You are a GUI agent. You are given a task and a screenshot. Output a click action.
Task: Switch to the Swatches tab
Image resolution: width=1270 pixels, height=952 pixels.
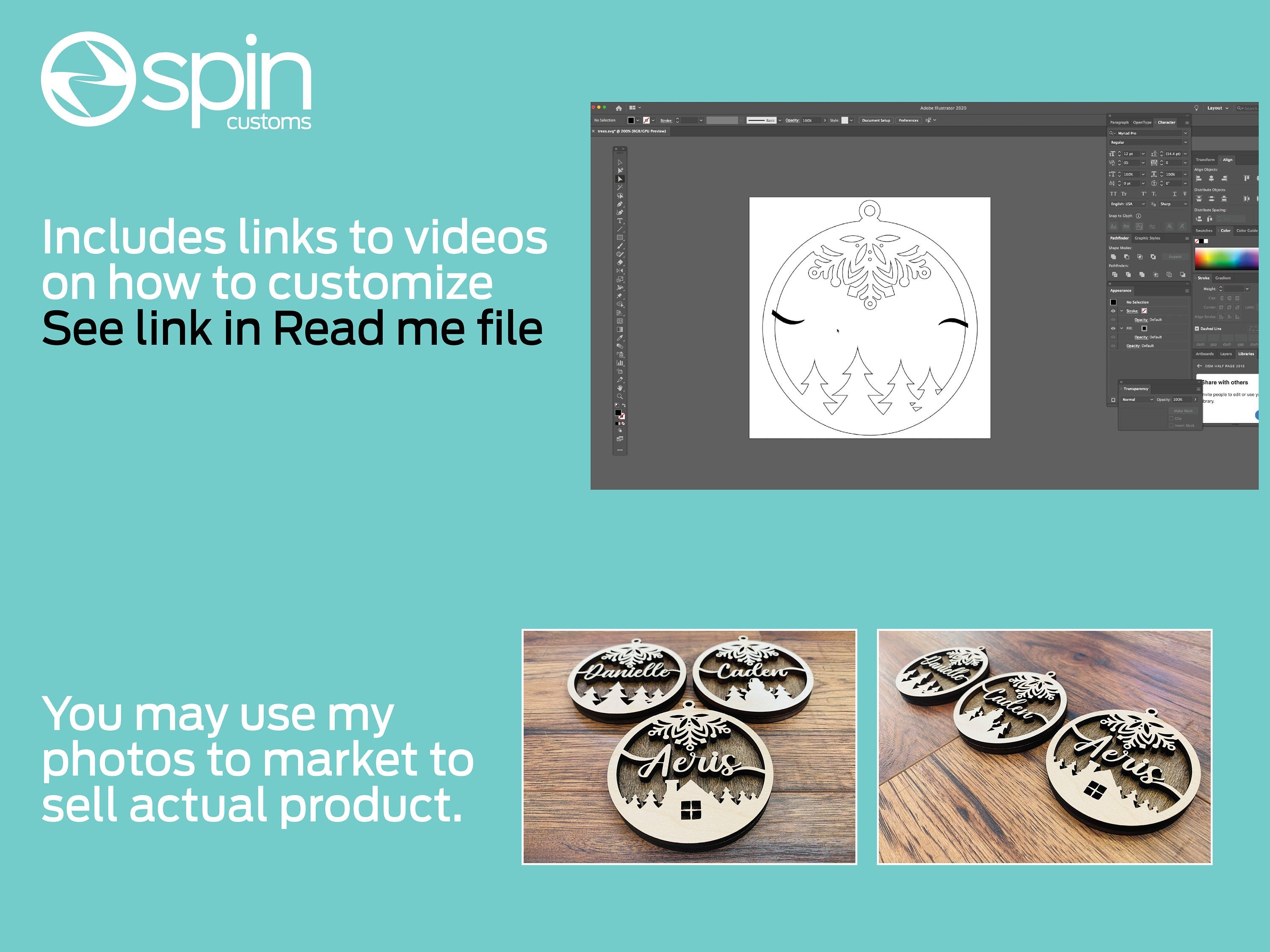[x=1204, y=231]
